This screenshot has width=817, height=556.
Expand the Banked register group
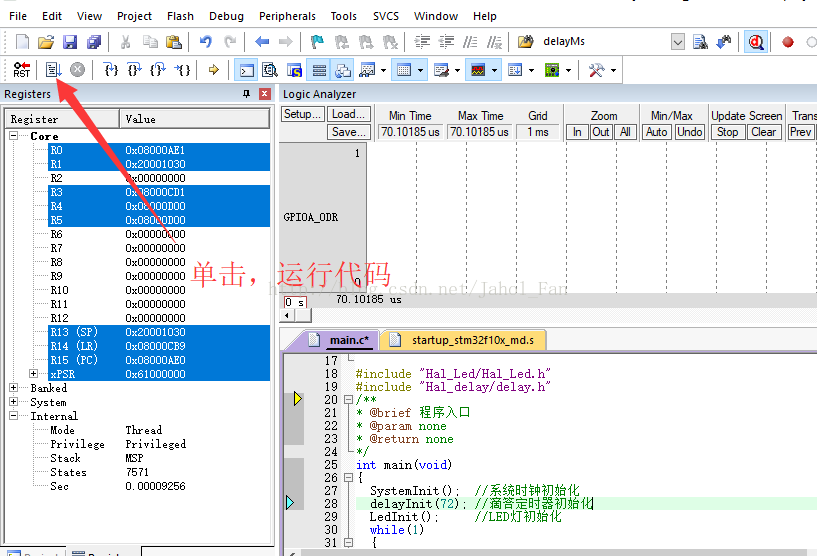pyautogui.click(x=14, y=388)
